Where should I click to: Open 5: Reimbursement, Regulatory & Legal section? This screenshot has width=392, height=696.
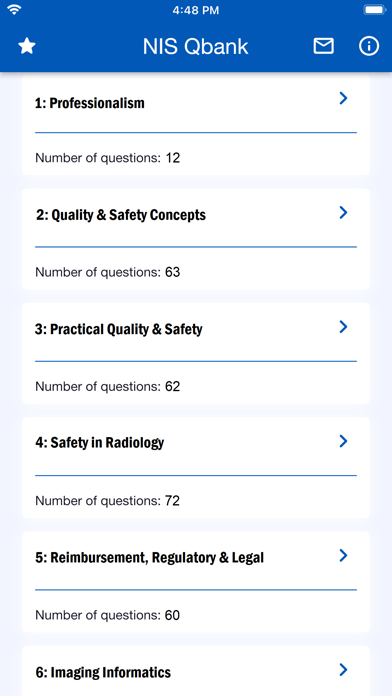point(149,558)
